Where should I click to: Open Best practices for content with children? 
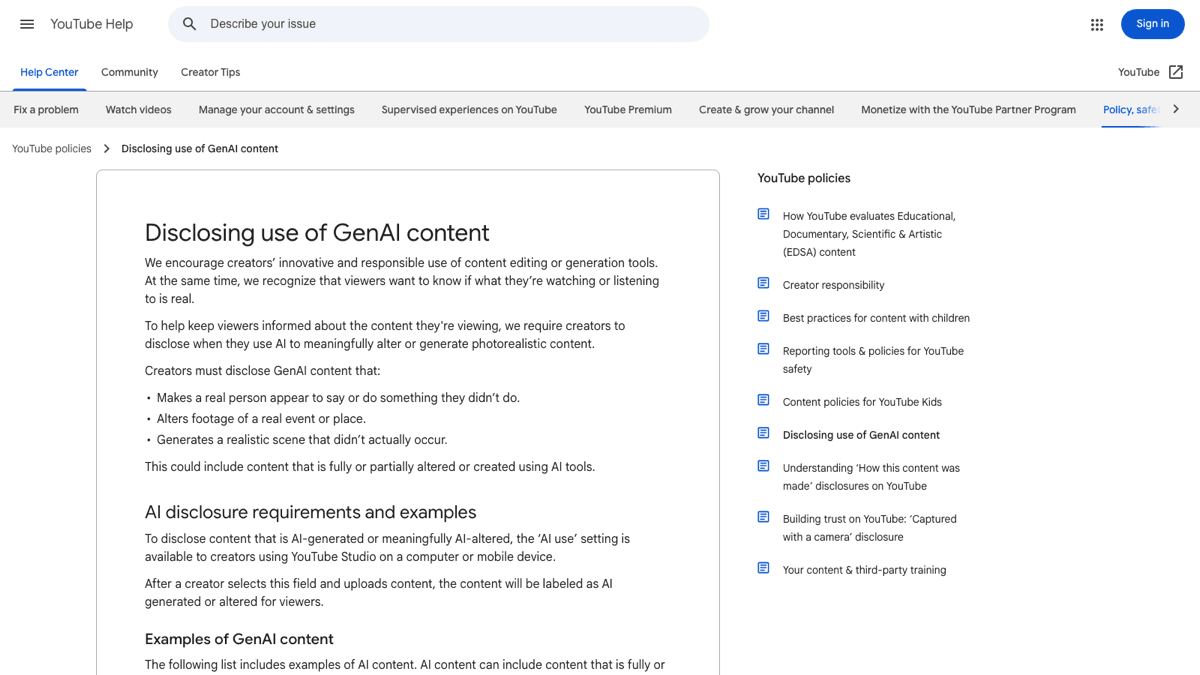pyautogui.click(x=876, y=318)
